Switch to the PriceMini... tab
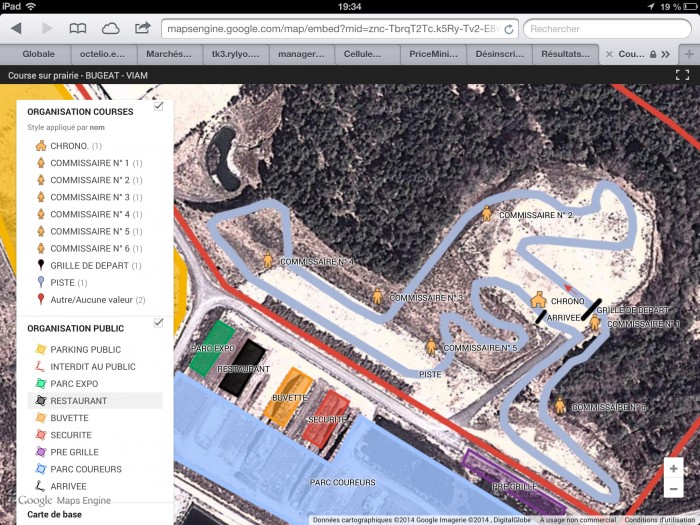Image resolution: width=700 pixels, height=525 pixels. click(x=433, y=54)
